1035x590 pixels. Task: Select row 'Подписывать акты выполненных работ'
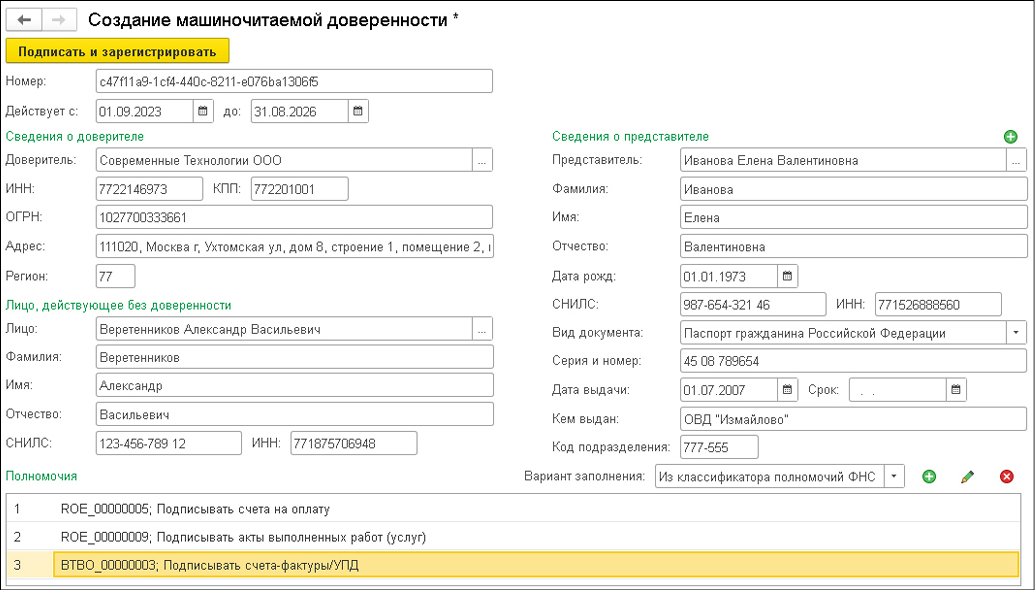[x=243, y=537]
